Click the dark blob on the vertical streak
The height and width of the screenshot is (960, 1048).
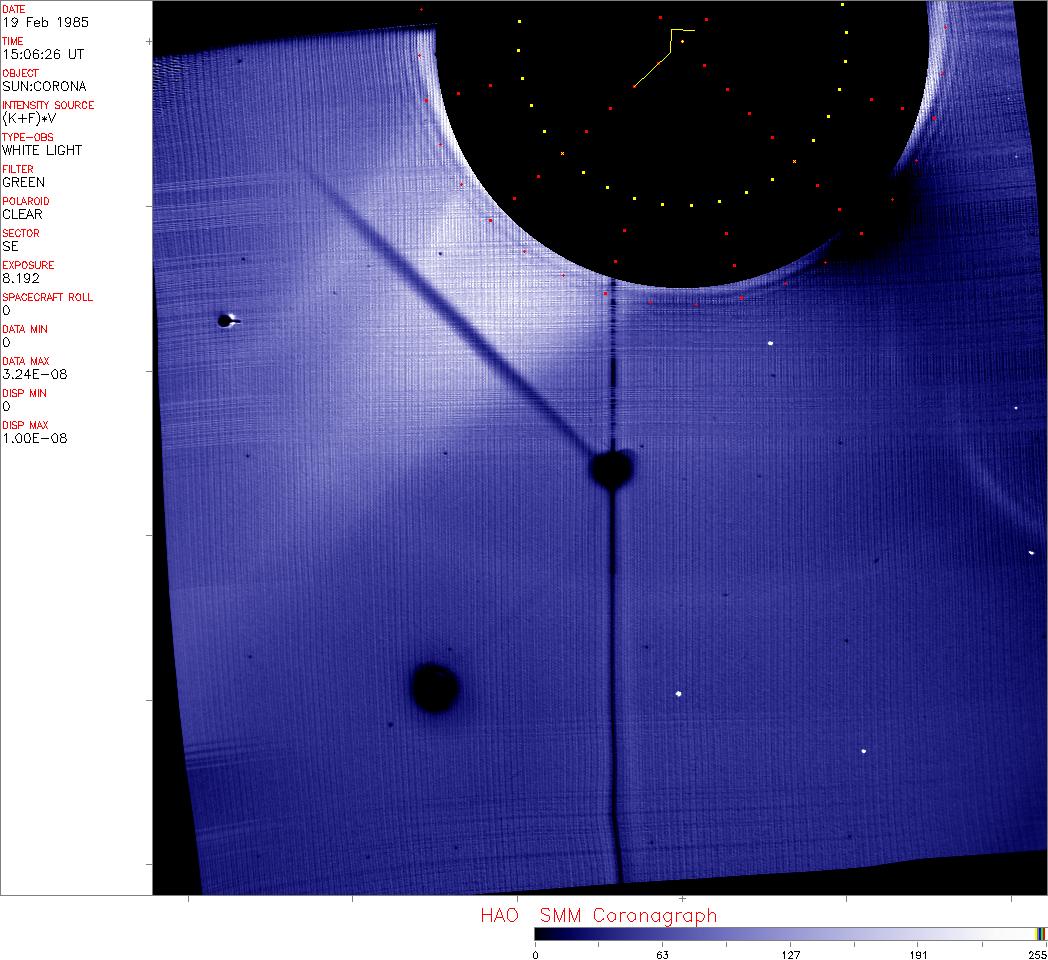(612, 468)
